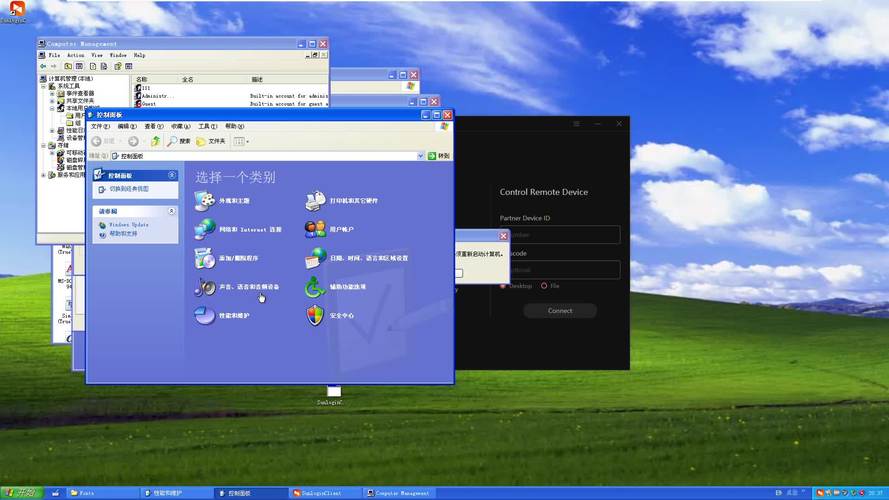Open the DualoginClient desktop icon at top-left corner
This screenshot has width=889, height=500.
(x=15, y=11)
